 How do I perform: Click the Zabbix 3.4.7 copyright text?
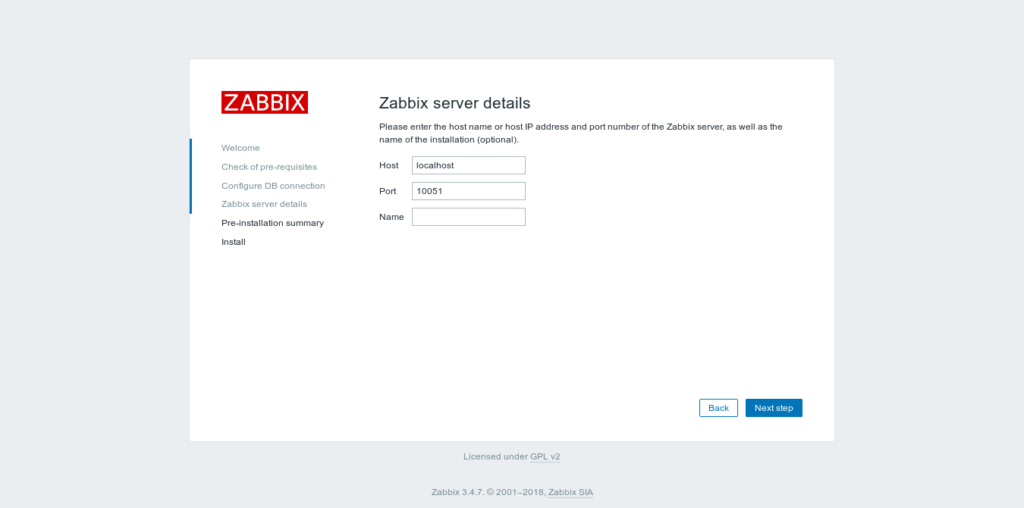pyautogui.click(x=487, y=492)
